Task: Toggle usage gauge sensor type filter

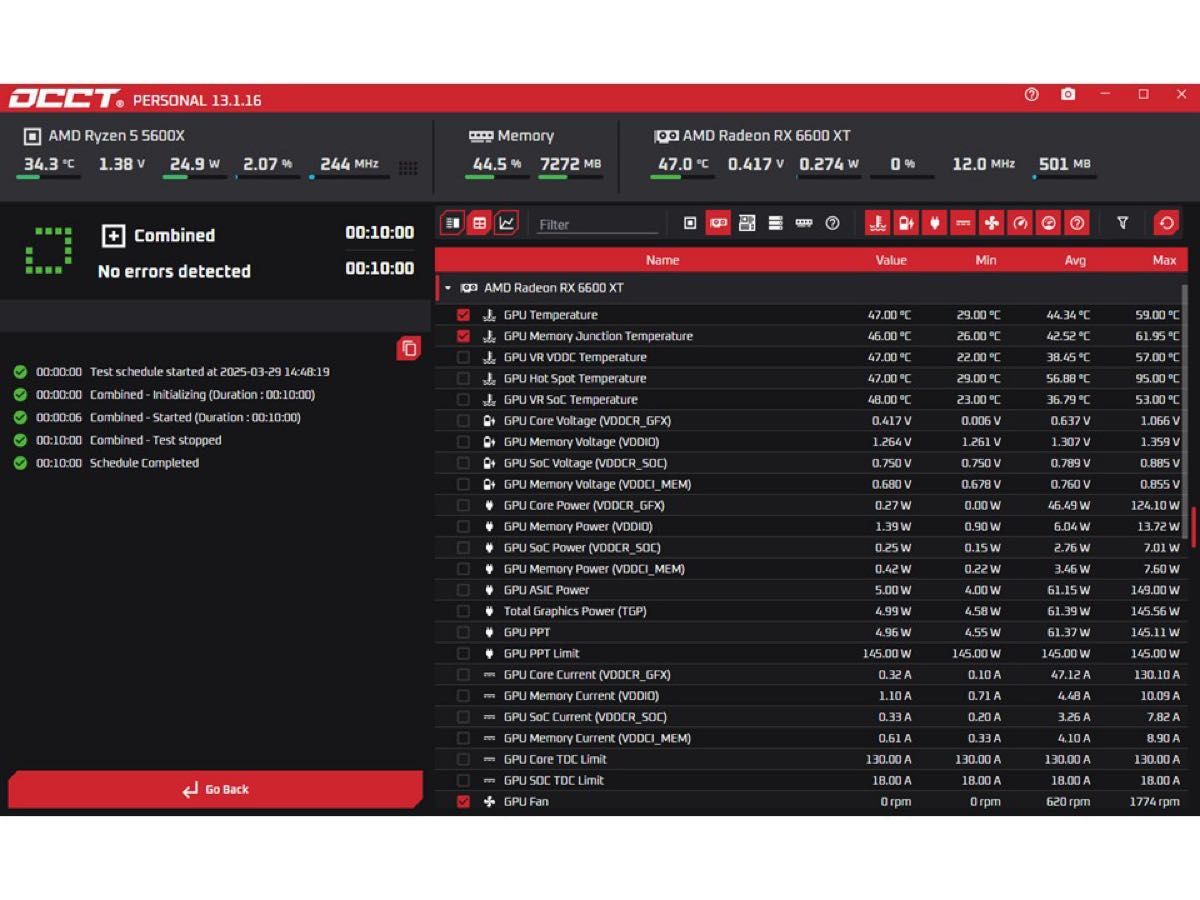Action: click(x=1048, y=223)
